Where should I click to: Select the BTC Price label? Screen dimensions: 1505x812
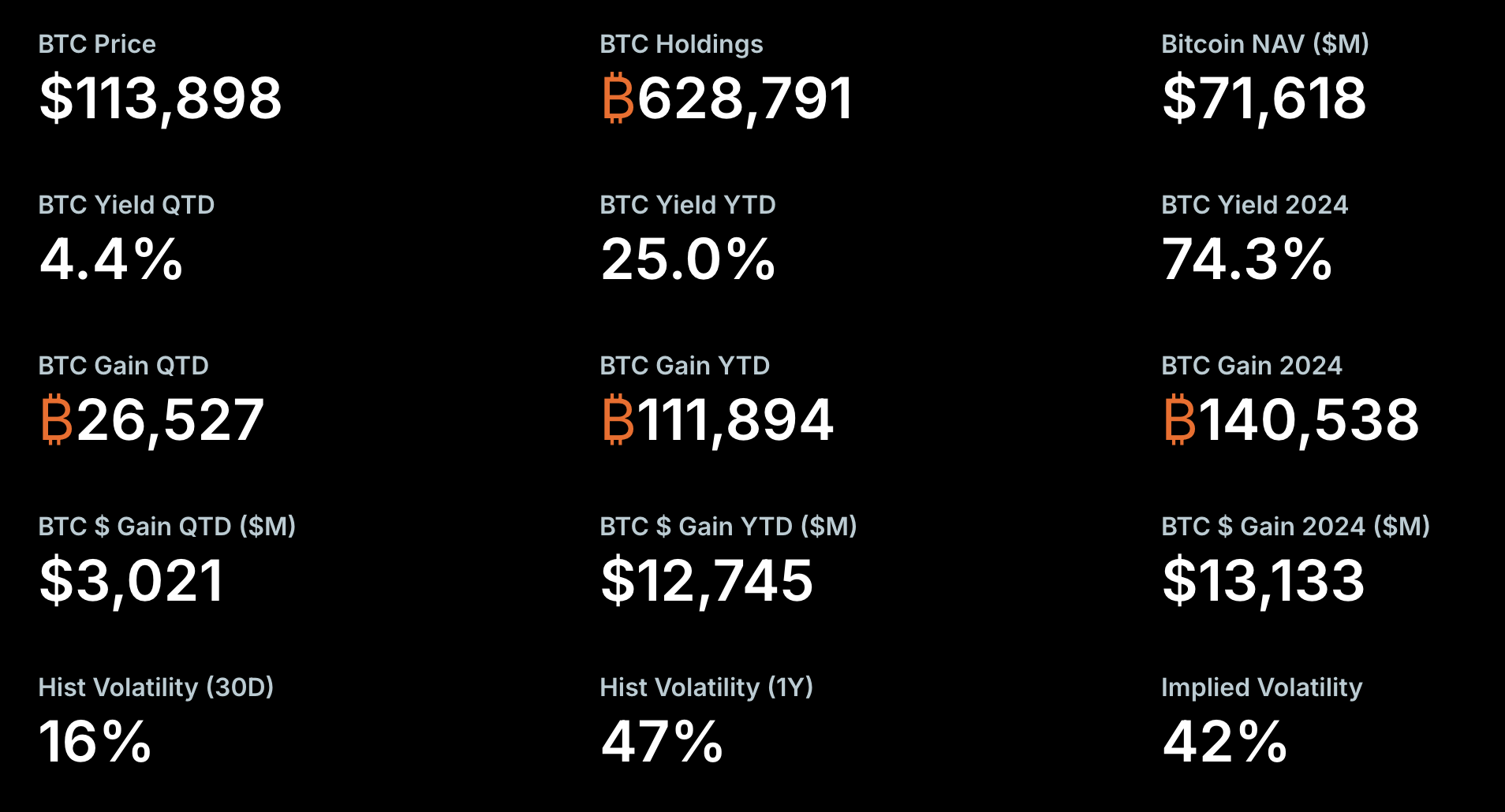(97, 44)
